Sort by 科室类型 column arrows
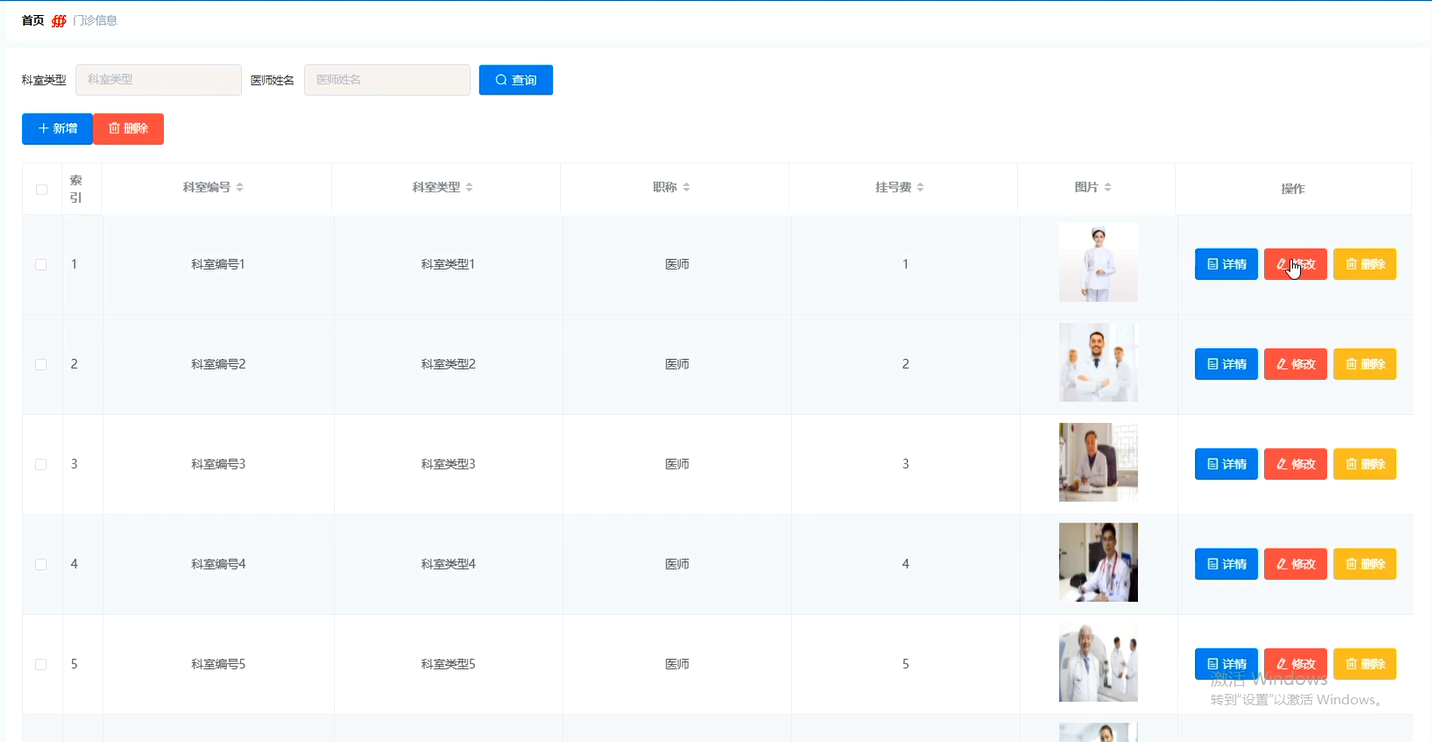1432x742 pixels. coord(469,188)
